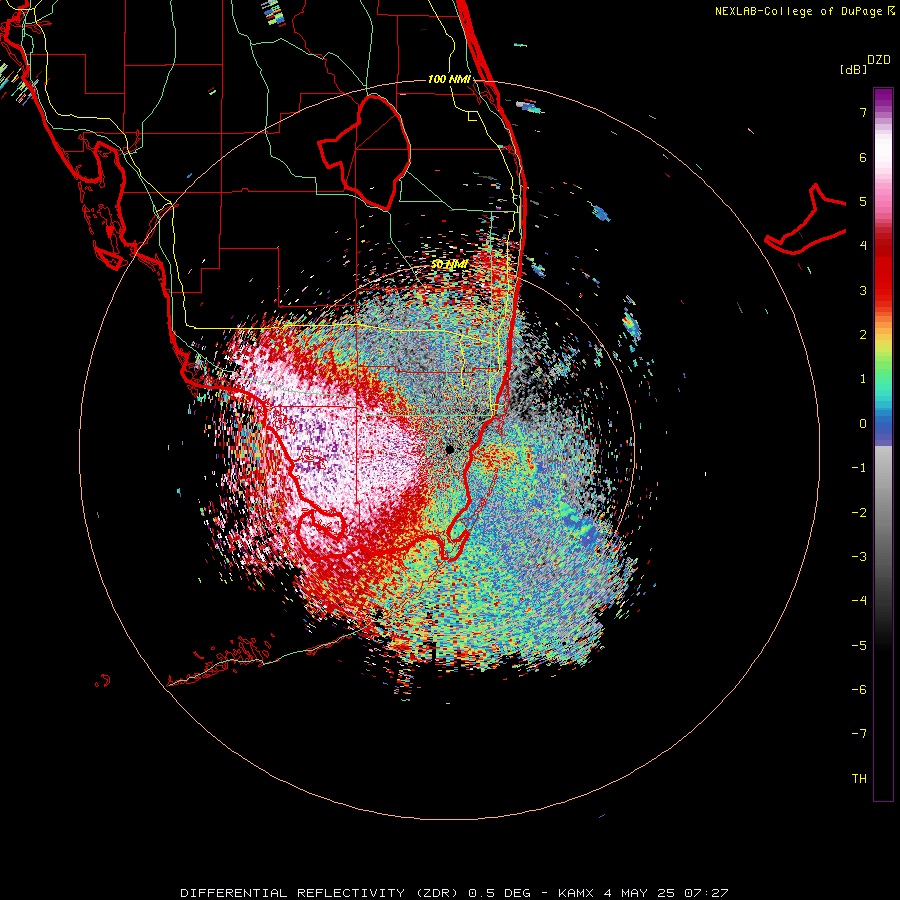Click the TH legend label
The image size is (900, 900).
pyautogui.click(x=859, y=779)
